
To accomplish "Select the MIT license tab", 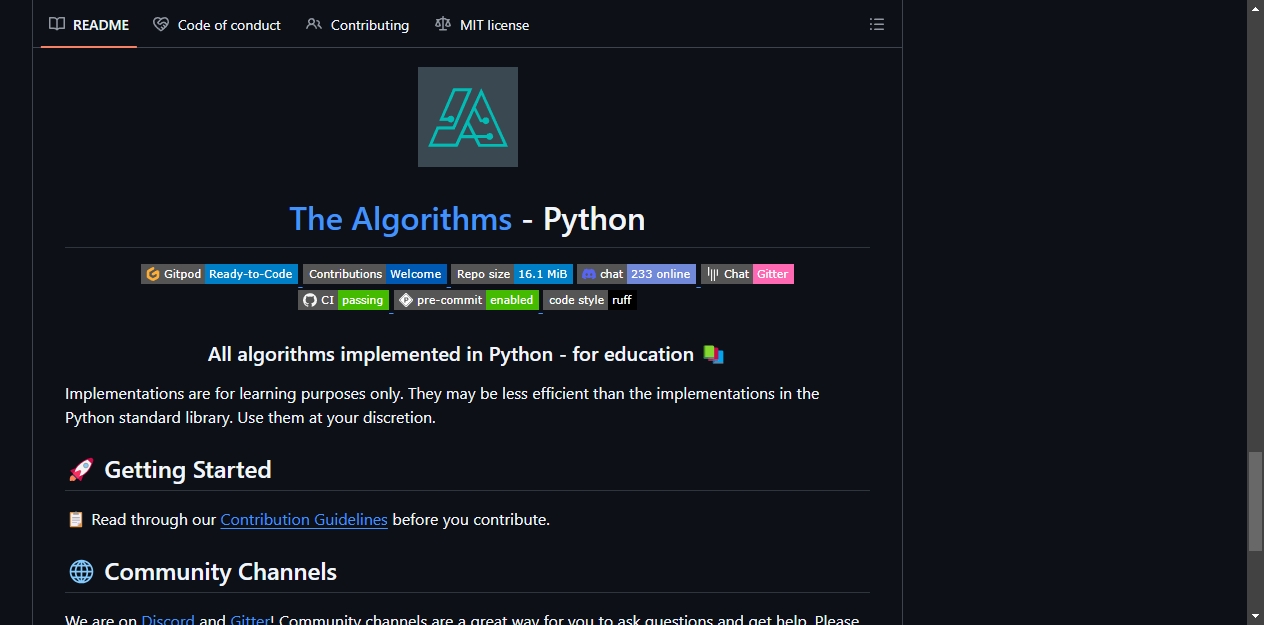I will pos(482,25).
